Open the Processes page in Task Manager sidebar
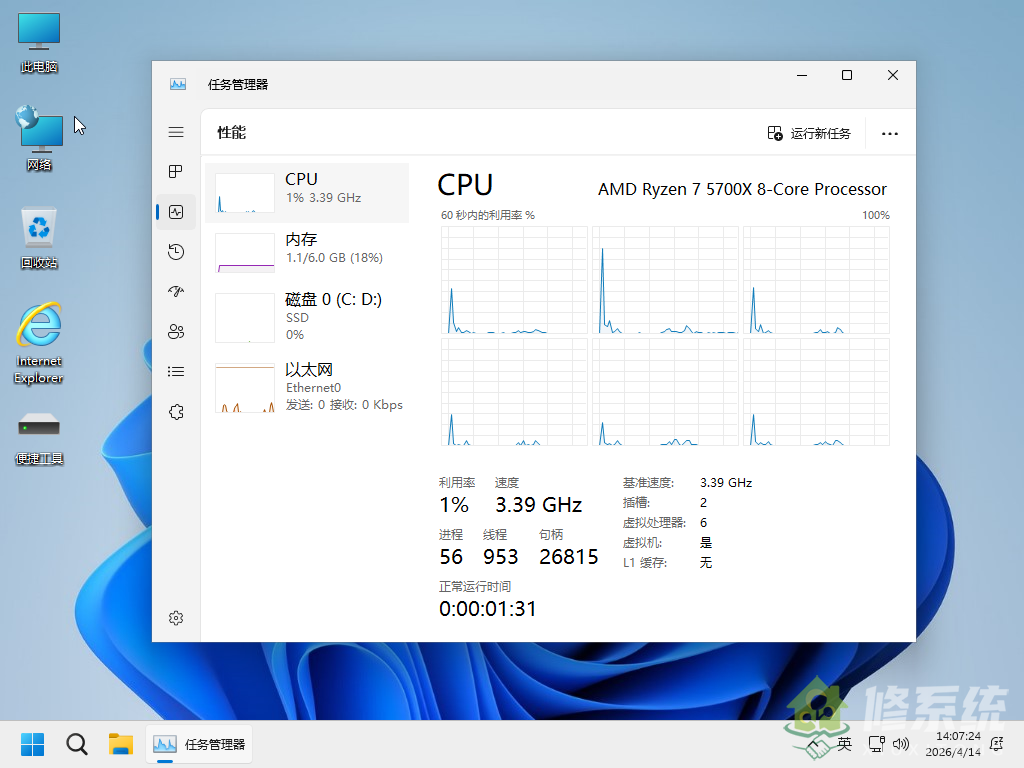1024x768 pixels. (x=176, y=172)
